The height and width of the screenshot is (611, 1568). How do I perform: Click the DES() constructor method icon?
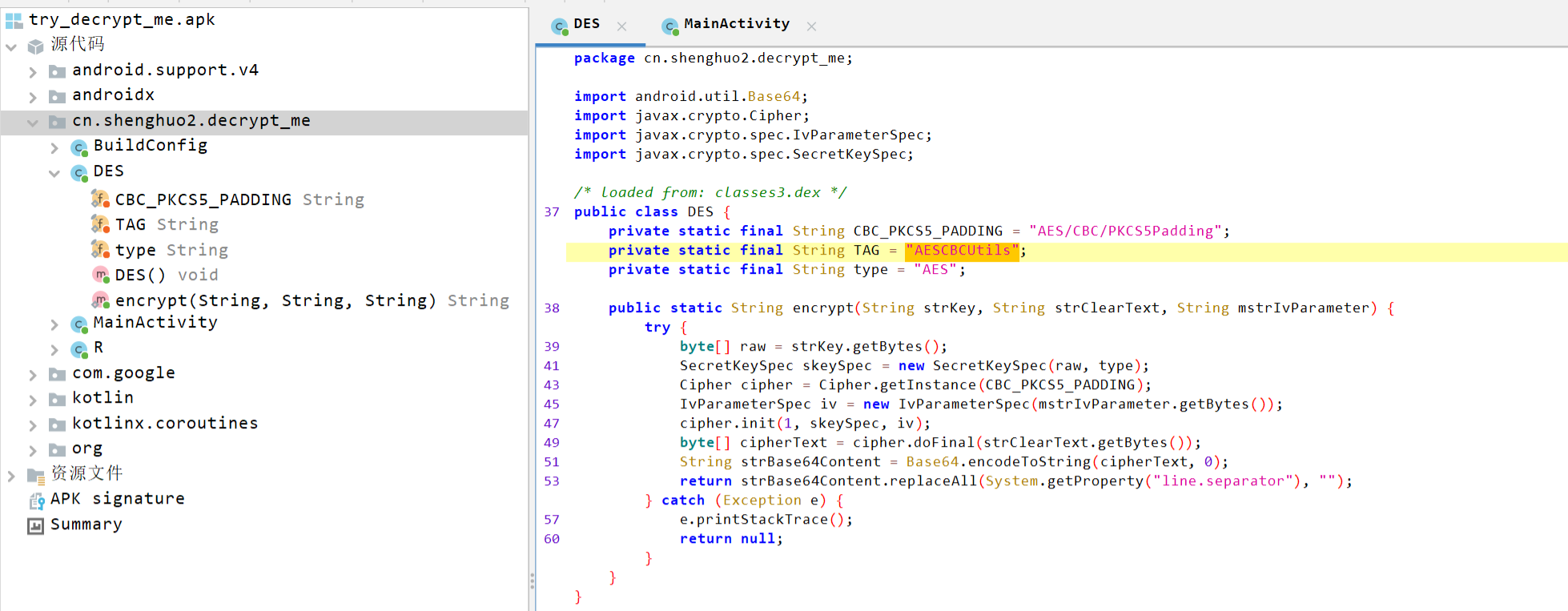tap(100, 275)
